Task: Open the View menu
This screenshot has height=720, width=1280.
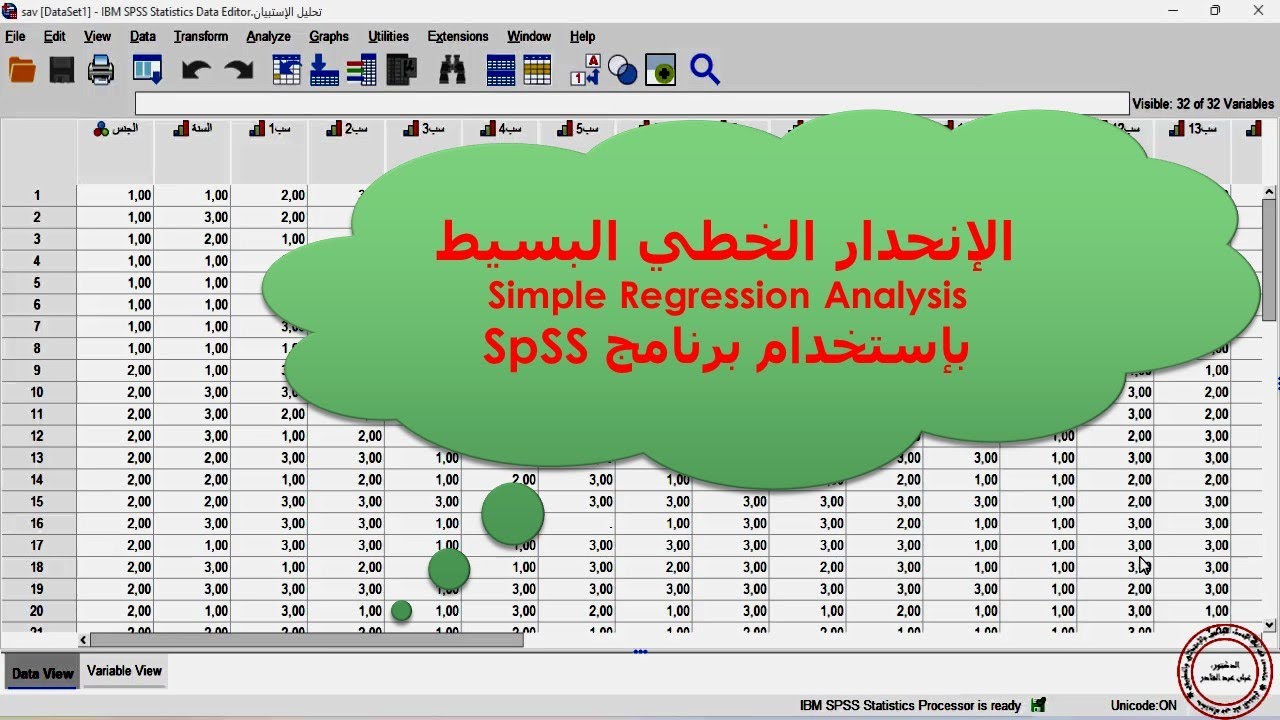Action: point(97,36)
